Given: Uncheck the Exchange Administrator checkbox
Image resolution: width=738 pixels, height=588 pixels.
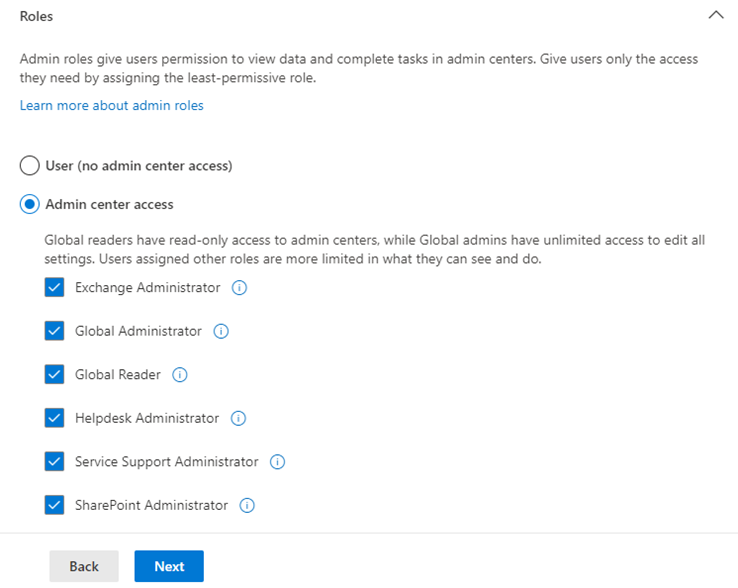Looking at the screenshot, I should tap(55, 287).
